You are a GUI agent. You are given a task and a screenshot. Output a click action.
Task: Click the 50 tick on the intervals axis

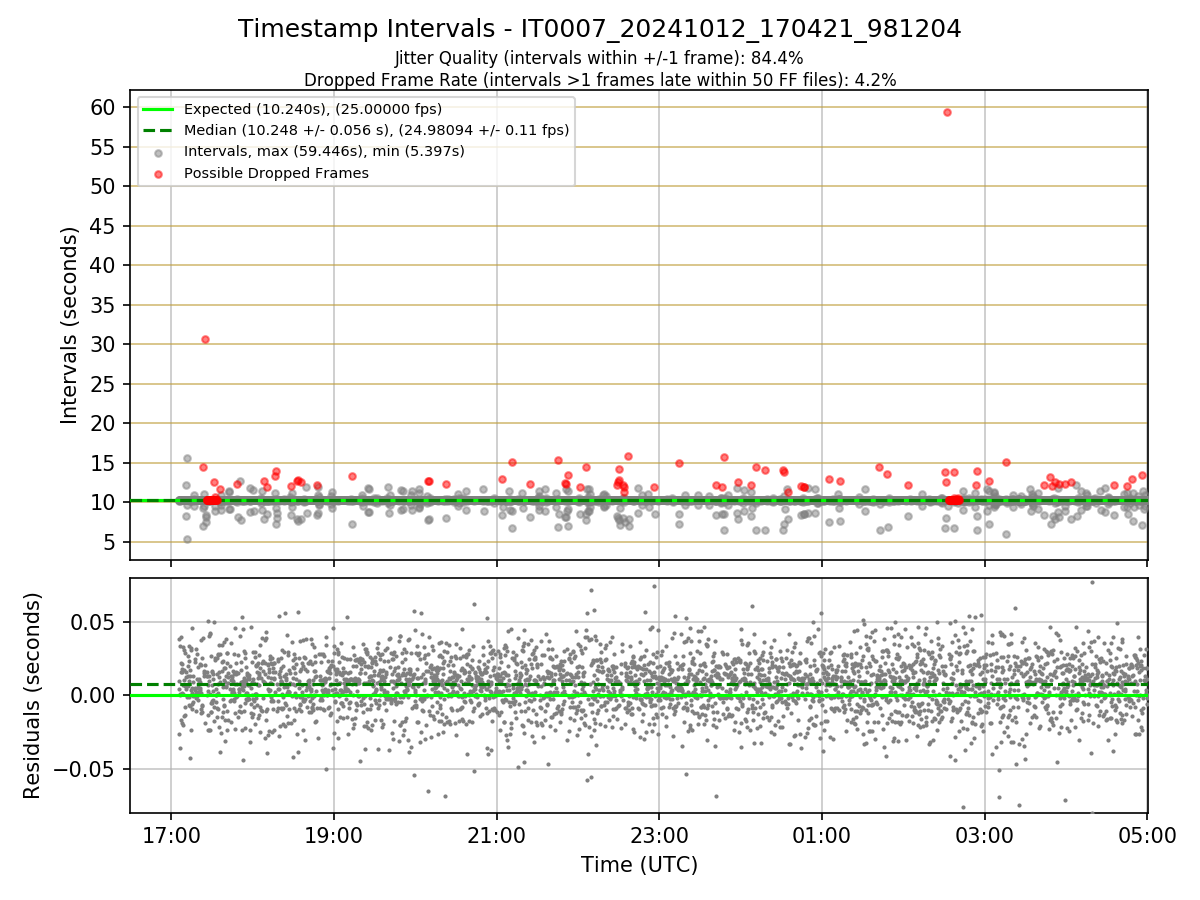coord(105,186)
